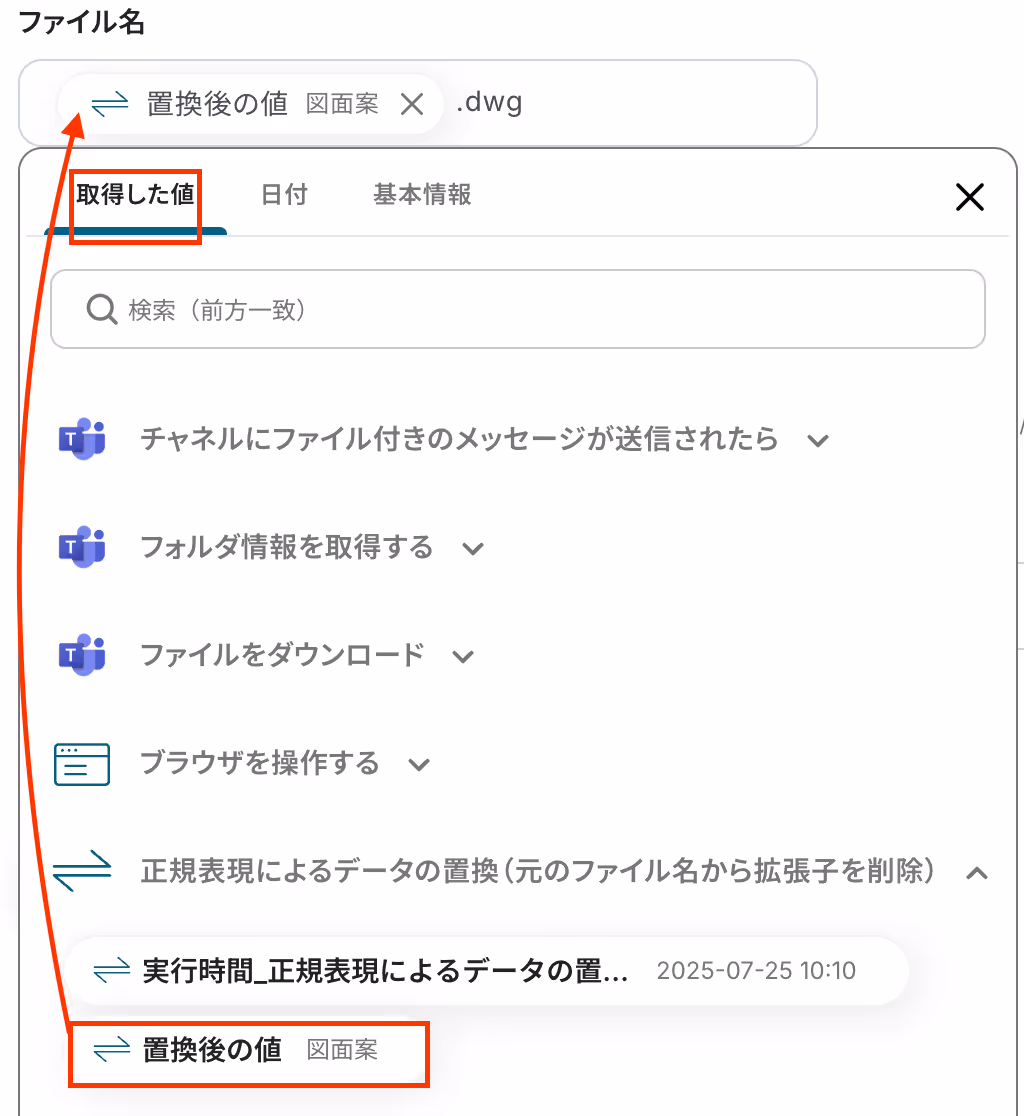Close the value picker panel with the X
1024x1116 pixels.
(x=969, y=197)
